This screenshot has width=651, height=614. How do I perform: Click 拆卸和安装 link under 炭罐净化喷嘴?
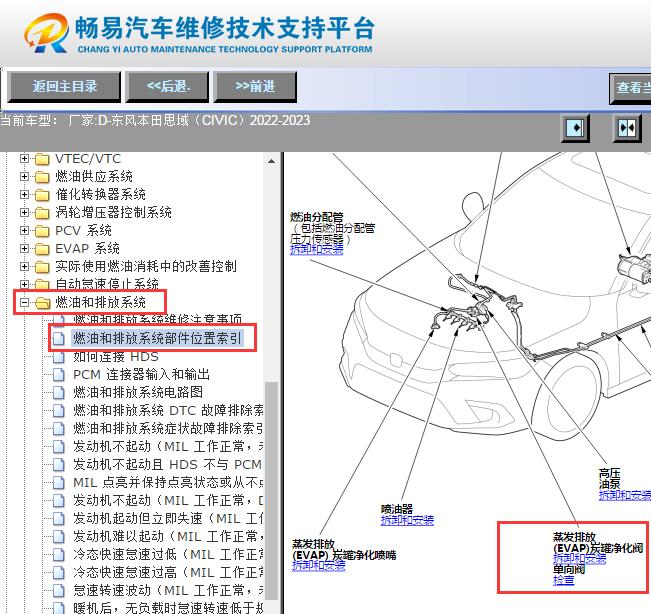[x=318, y=565]
